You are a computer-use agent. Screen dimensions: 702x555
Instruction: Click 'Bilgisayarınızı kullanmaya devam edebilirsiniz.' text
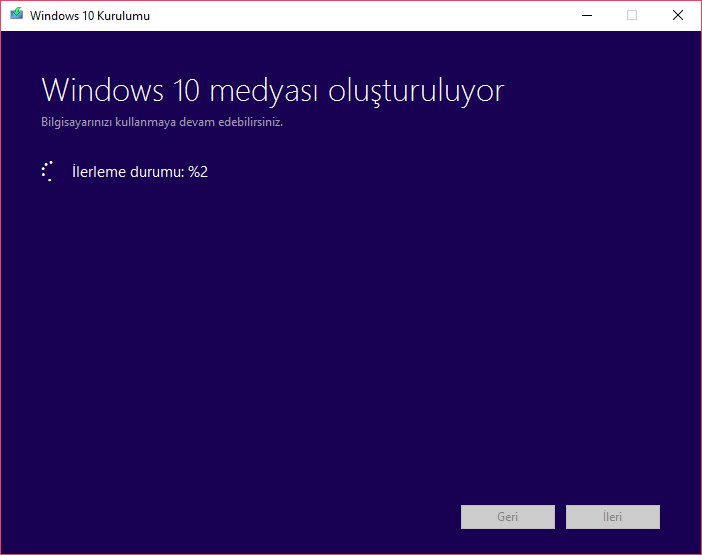point(162,122)
